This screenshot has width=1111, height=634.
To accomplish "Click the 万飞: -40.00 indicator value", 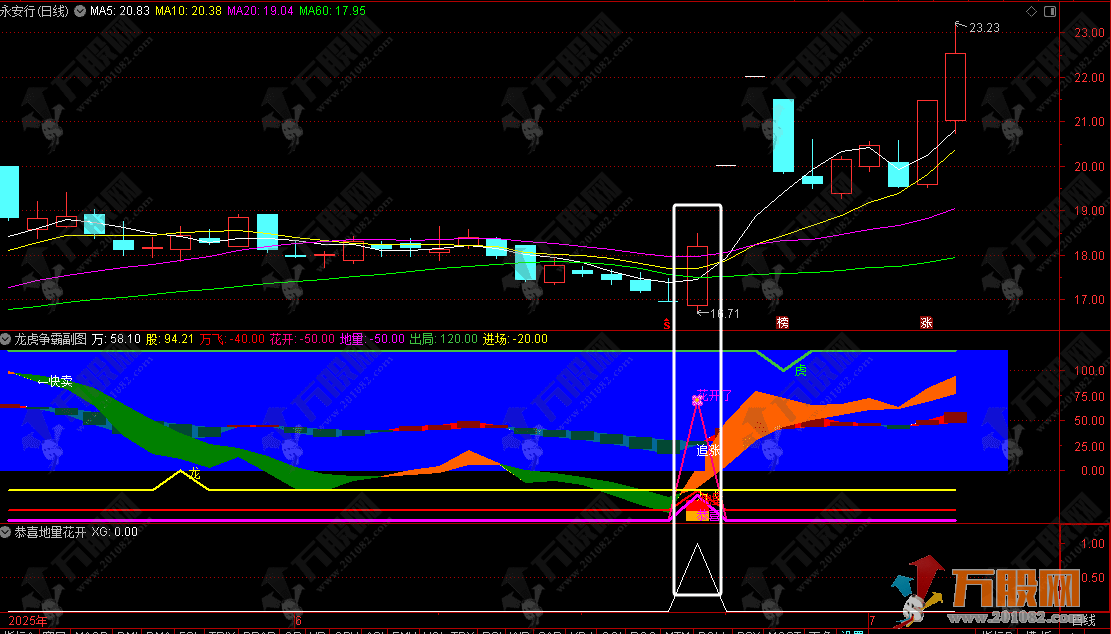I will (232, 339).
